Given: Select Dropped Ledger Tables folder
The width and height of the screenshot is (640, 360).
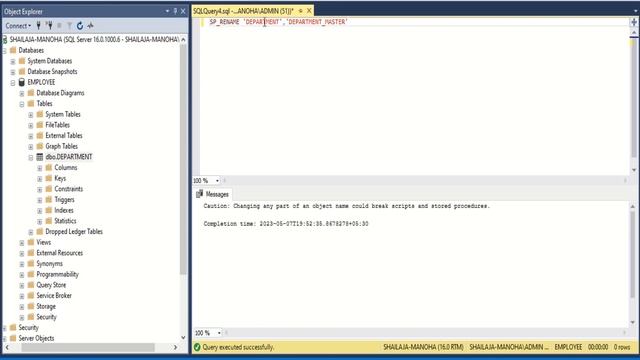Looking at the screenshot, I should (74, 231).
